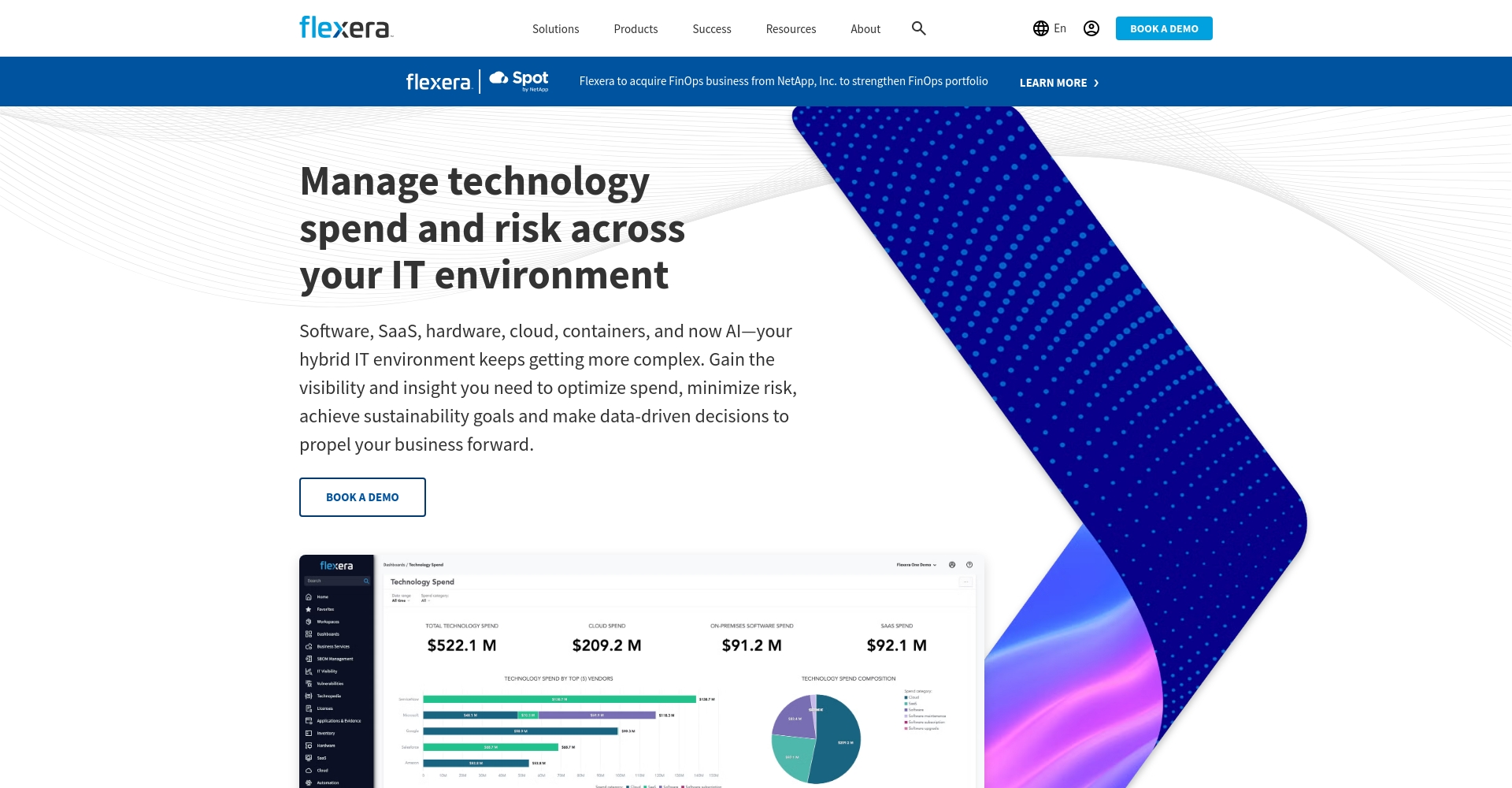Click the $92.1 M SaaS spend value
Screen dimensions: 1512x788
tap(896, 645)
